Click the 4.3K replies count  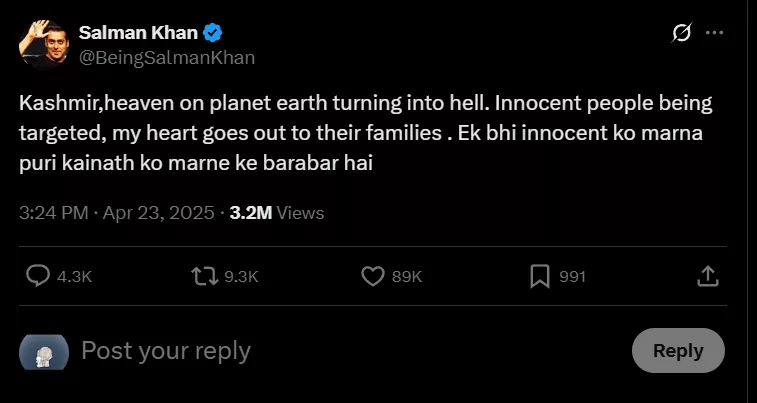[75, 277]
